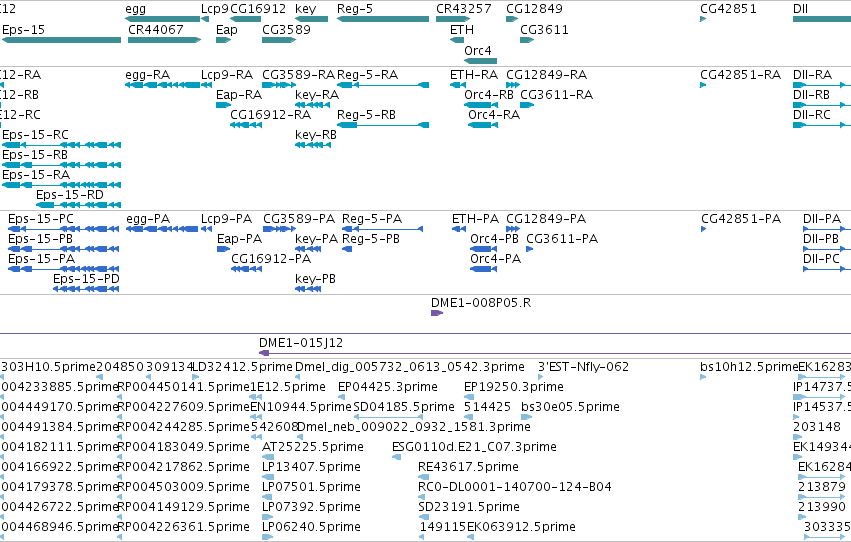Select the SD04185.5prime EST
This screenshot has width=851, height=542.
(x=388, y=417)
